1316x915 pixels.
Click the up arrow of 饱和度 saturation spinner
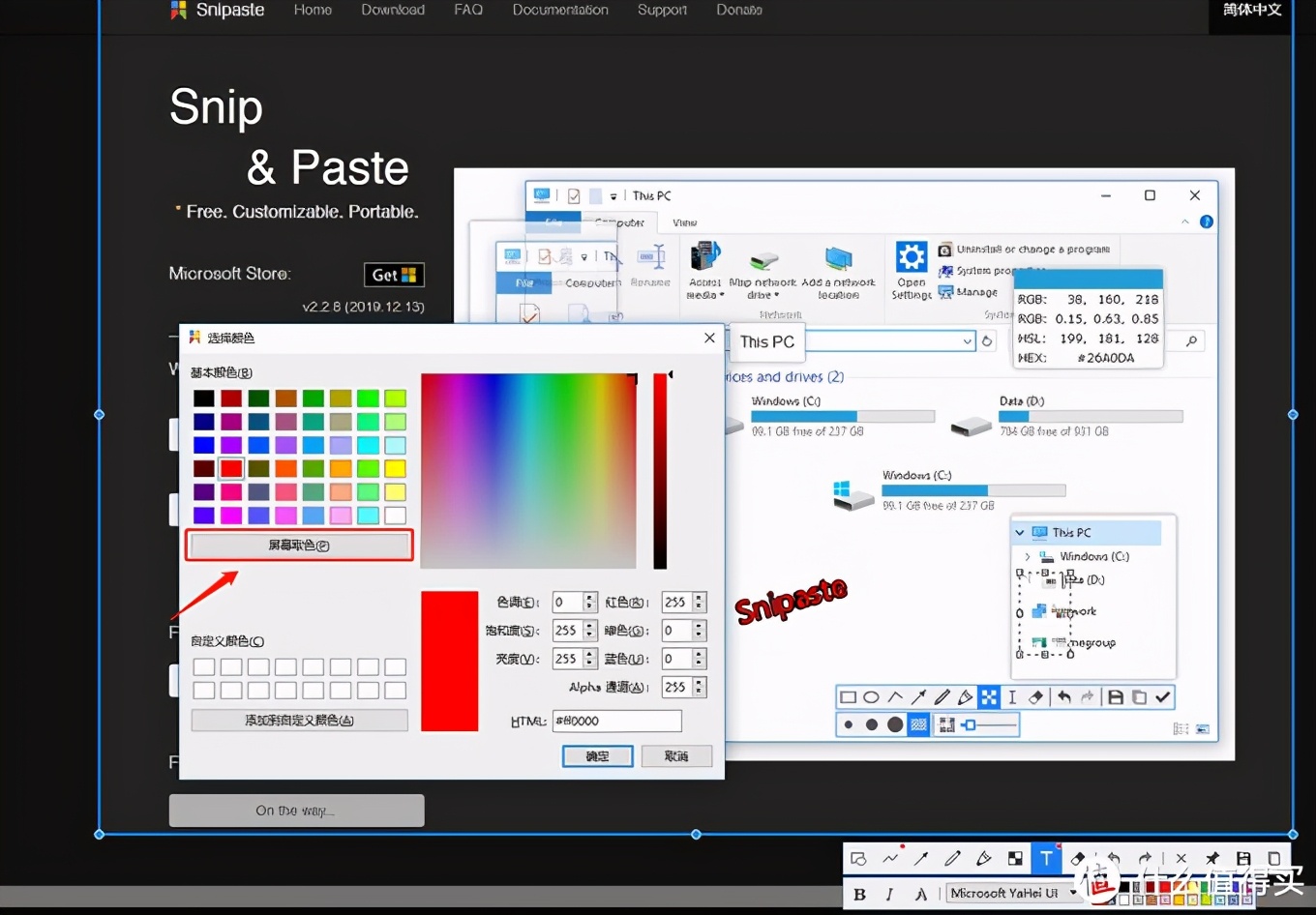[590, 626]
